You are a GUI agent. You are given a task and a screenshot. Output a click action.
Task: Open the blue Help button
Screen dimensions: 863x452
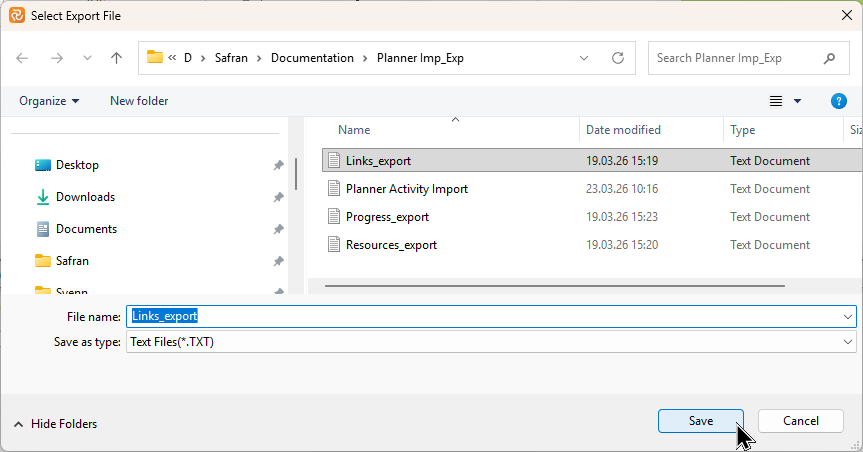click(838, 101)
